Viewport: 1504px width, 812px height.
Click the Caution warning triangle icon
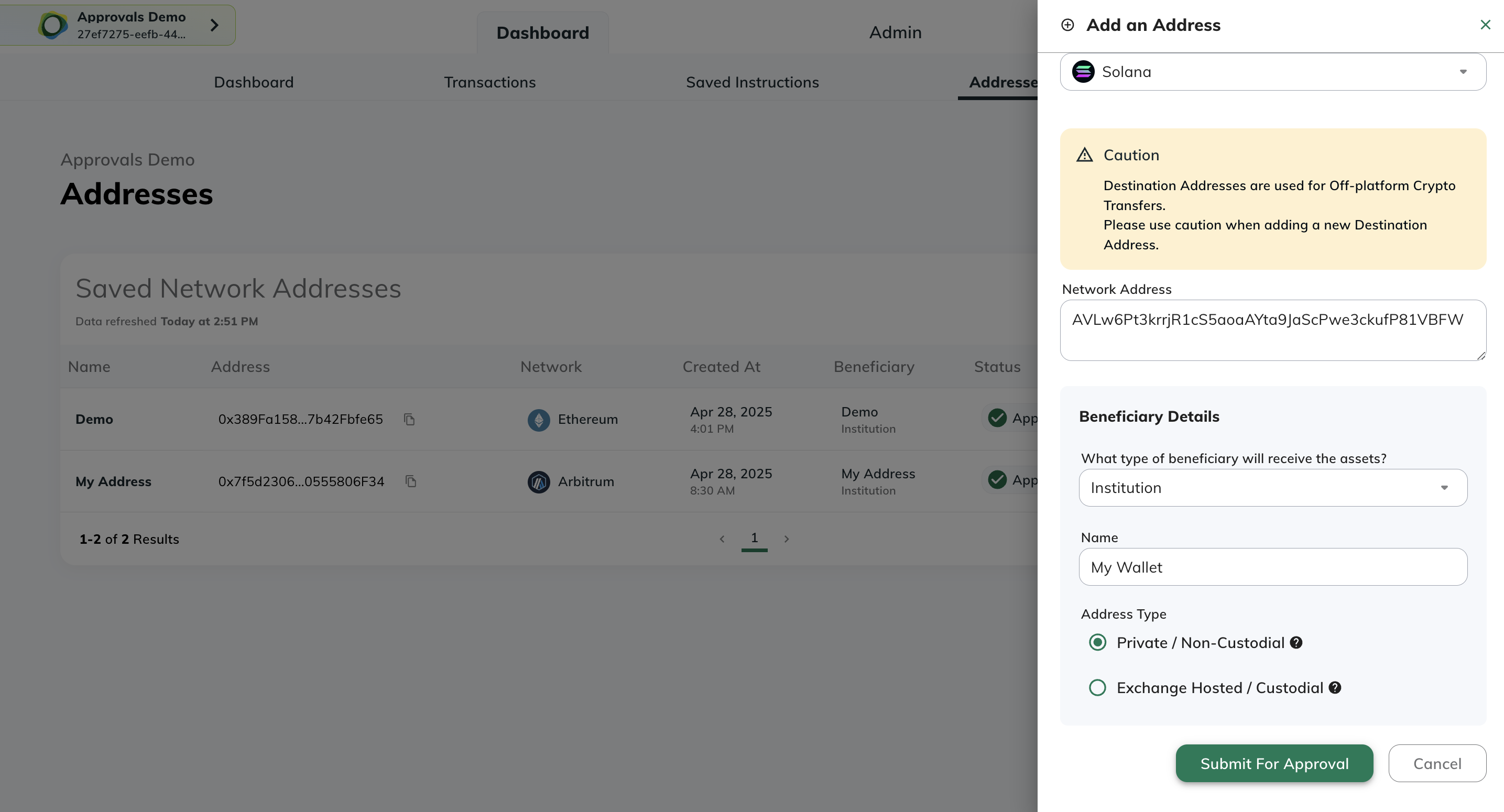click(x=1084, y=155)
